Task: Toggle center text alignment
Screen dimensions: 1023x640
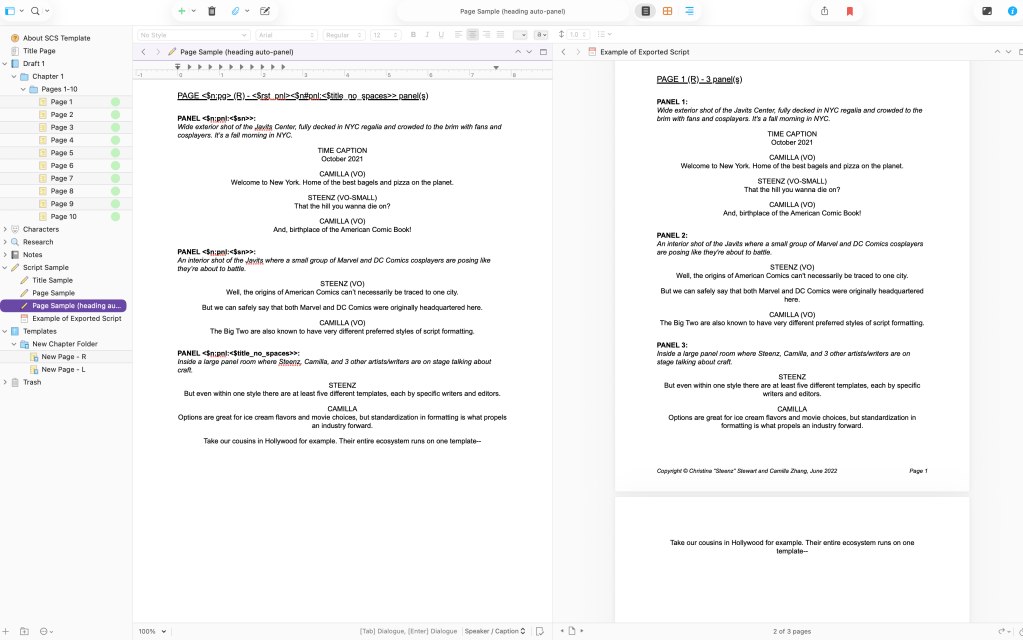Action: click(x=472, y=35)
